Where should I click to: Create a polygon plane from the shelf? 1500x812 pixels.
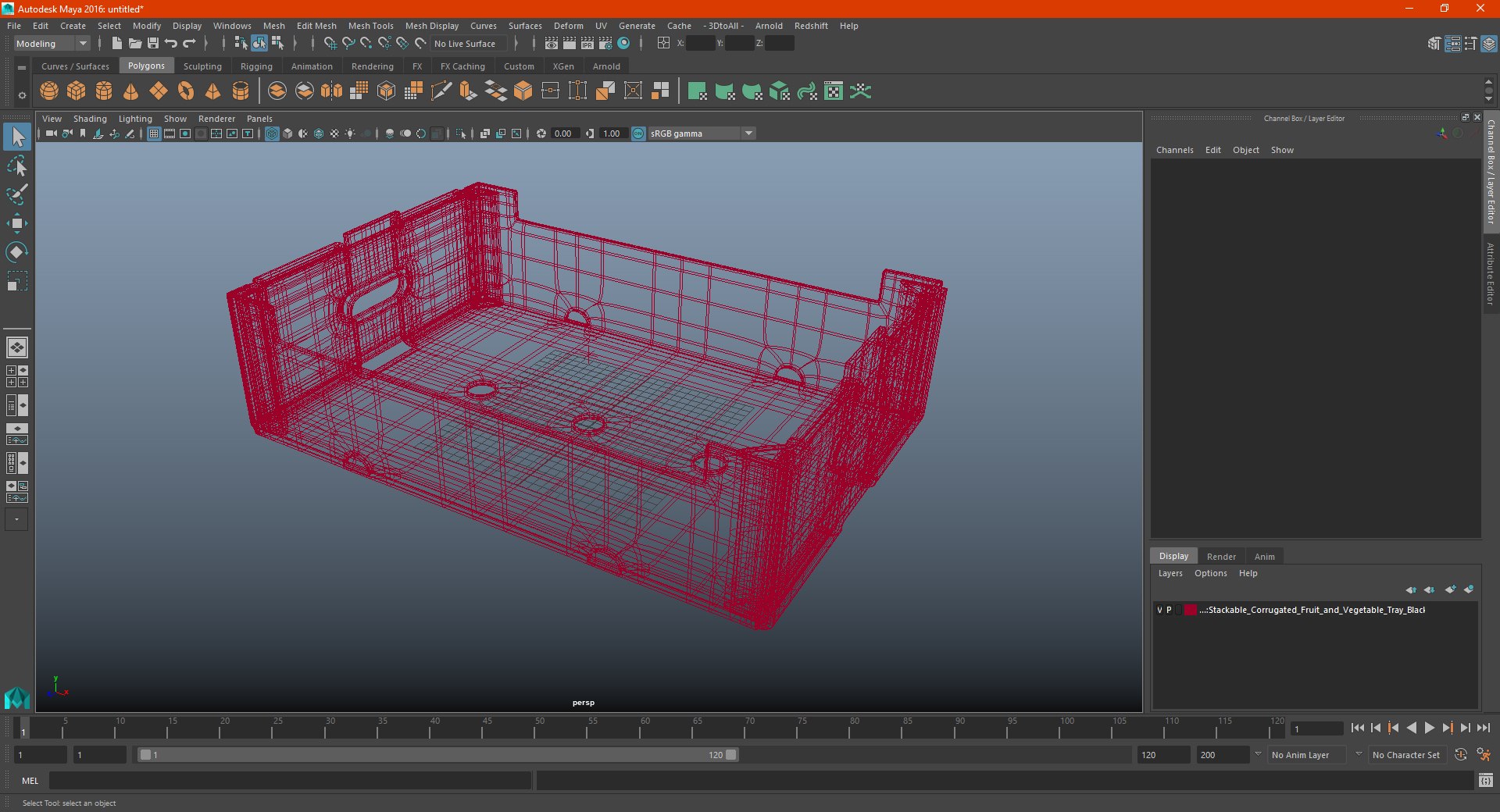[159, 91]
